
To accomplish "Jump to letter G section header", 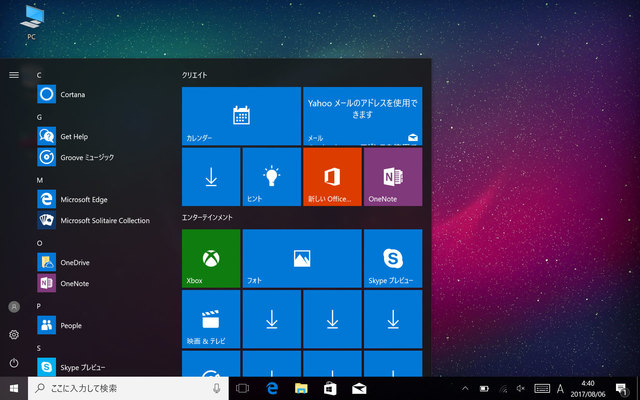I will (39, 117).
